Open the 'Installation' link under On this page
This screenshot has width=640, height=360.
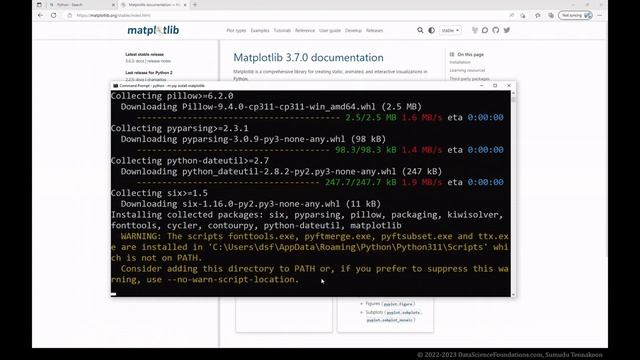click(x=460, y=62)
